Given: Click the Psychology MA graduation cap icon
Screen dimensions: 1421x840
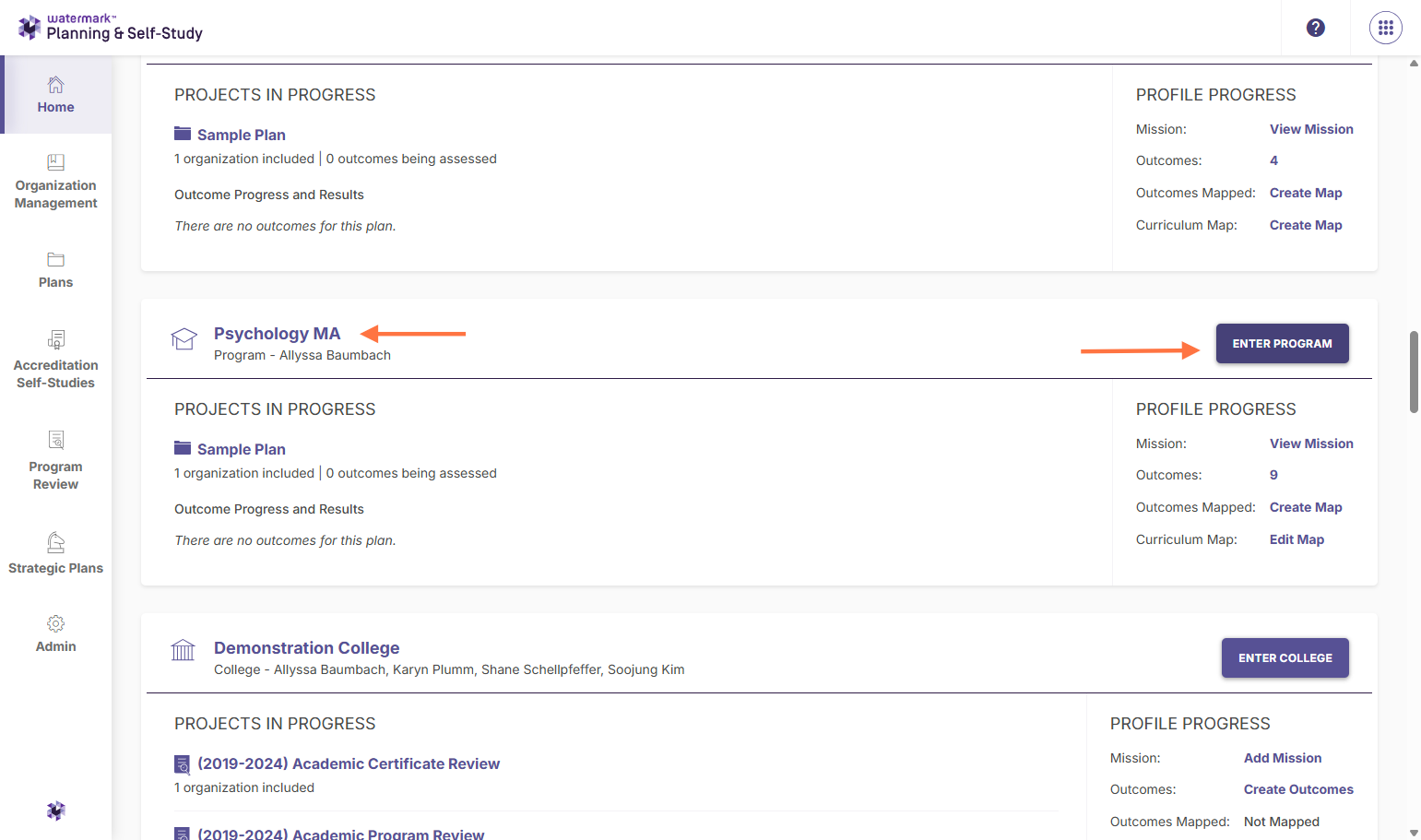Looking at the screenshot, I should (x=184, y=339).
